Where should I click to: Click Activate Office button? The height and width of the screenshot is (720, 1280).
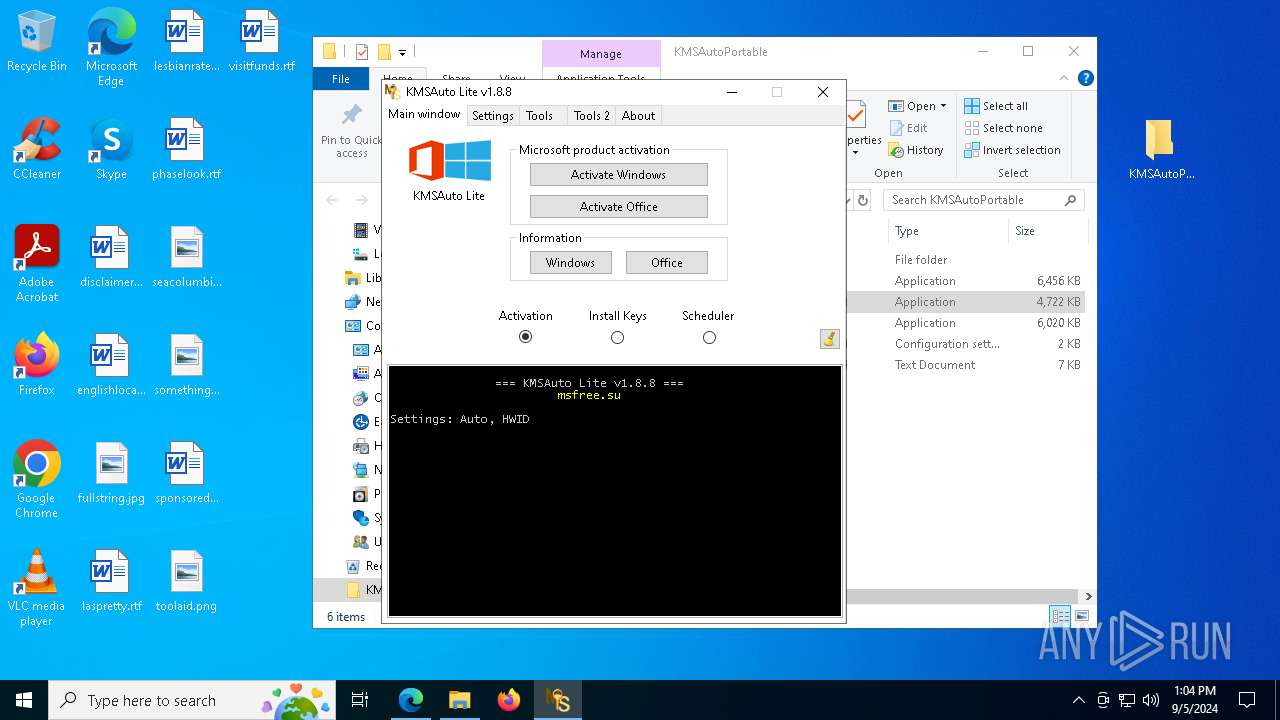(618, 206)
